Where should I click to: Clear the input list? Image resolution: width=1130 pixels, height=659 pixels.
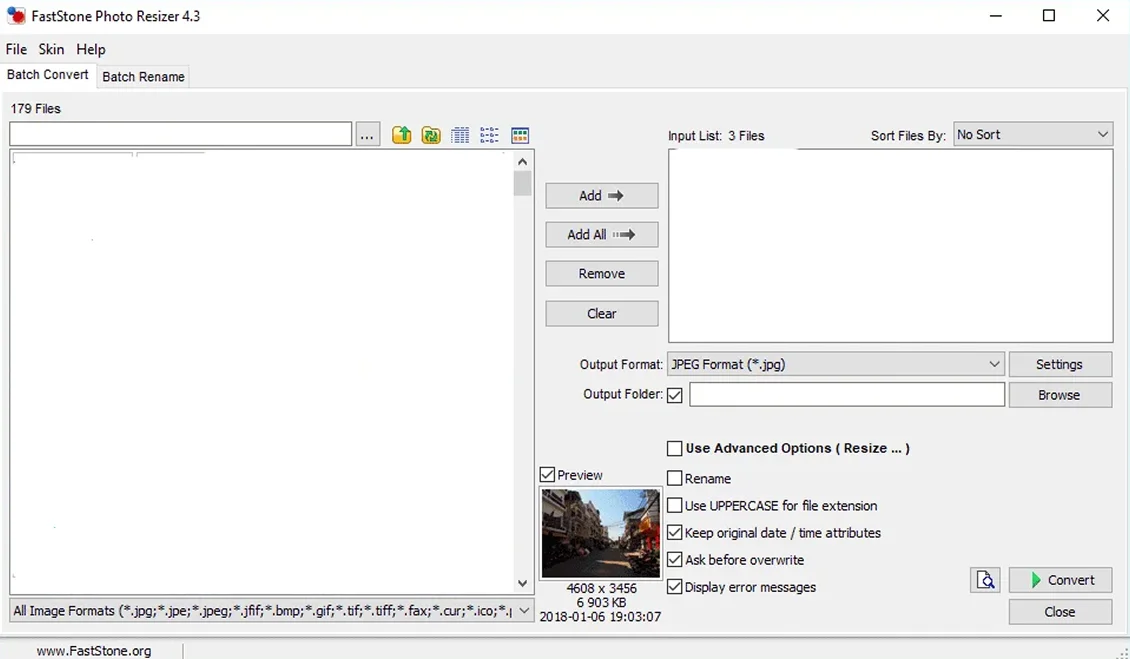click(x=602, y=314)
